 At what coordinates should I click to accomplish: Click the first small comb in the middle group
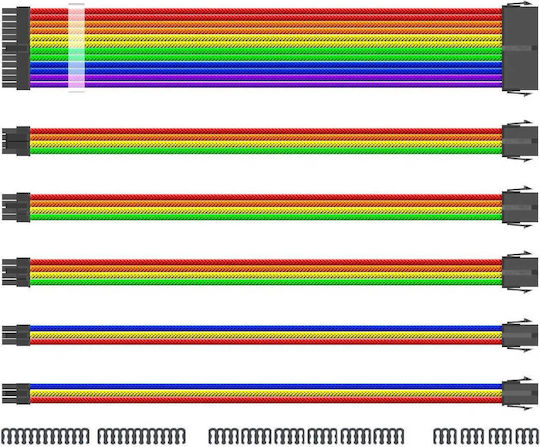pyautogui.click(x=223, y=436)
